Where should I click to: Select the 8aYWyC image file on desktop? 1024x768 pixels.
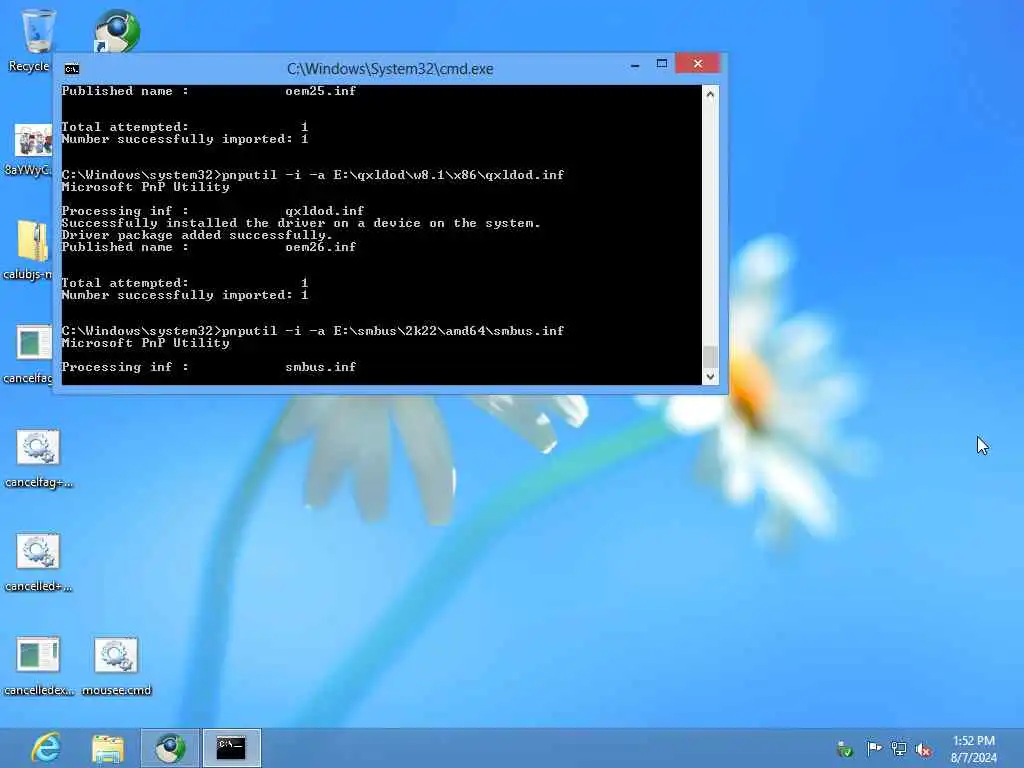[x=33, y=140]
